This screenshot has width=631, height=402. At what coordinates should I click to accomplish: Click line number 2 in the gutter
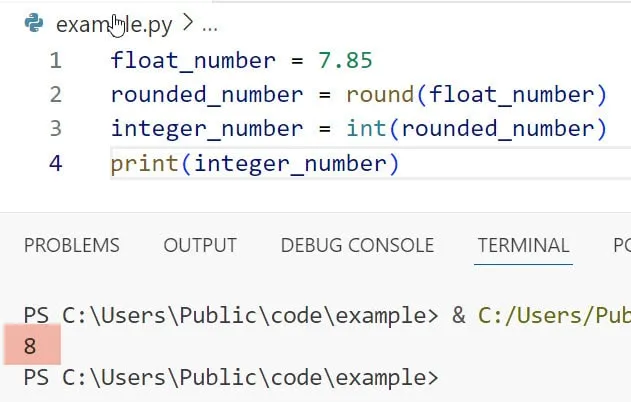pos(55,94)
